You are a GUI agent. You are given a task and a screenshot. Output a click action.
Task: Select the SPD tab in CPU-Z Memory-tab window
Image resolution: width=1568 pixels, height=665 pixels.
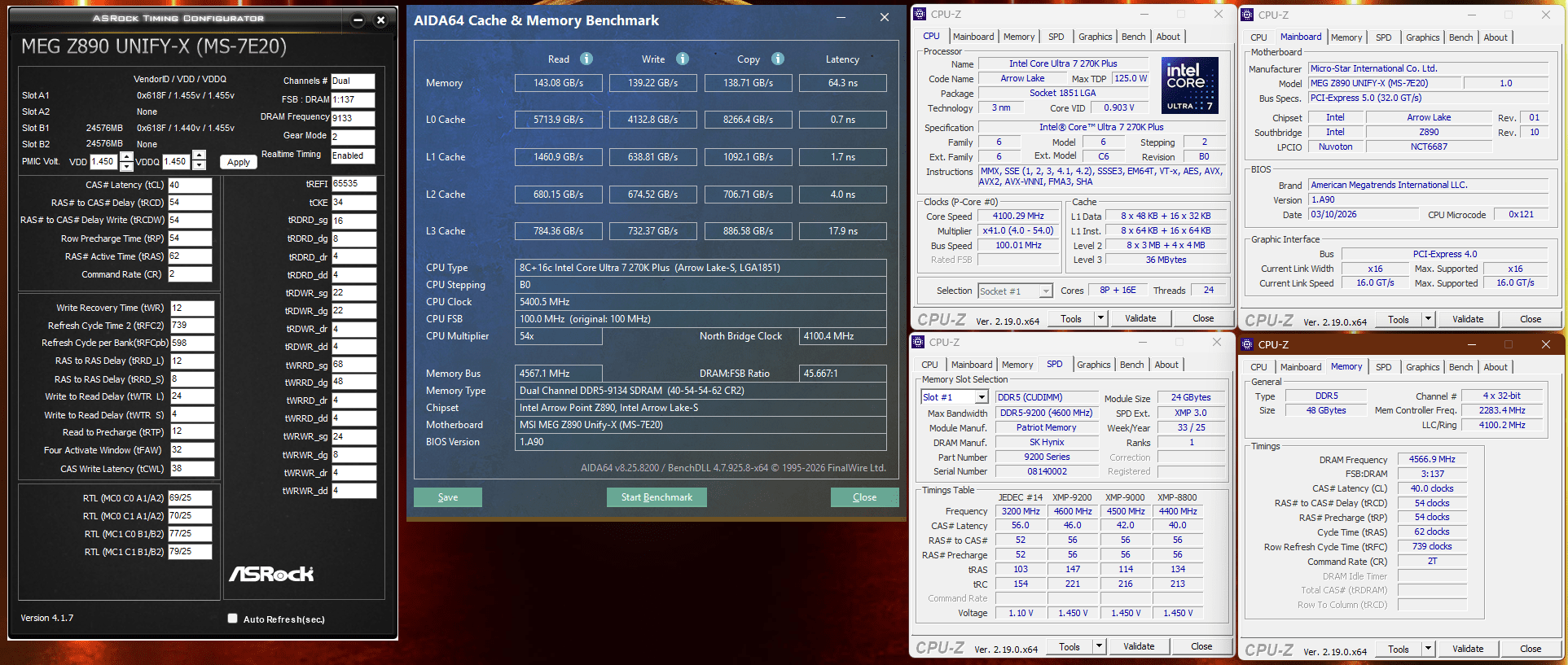[x=1383, y=367]
